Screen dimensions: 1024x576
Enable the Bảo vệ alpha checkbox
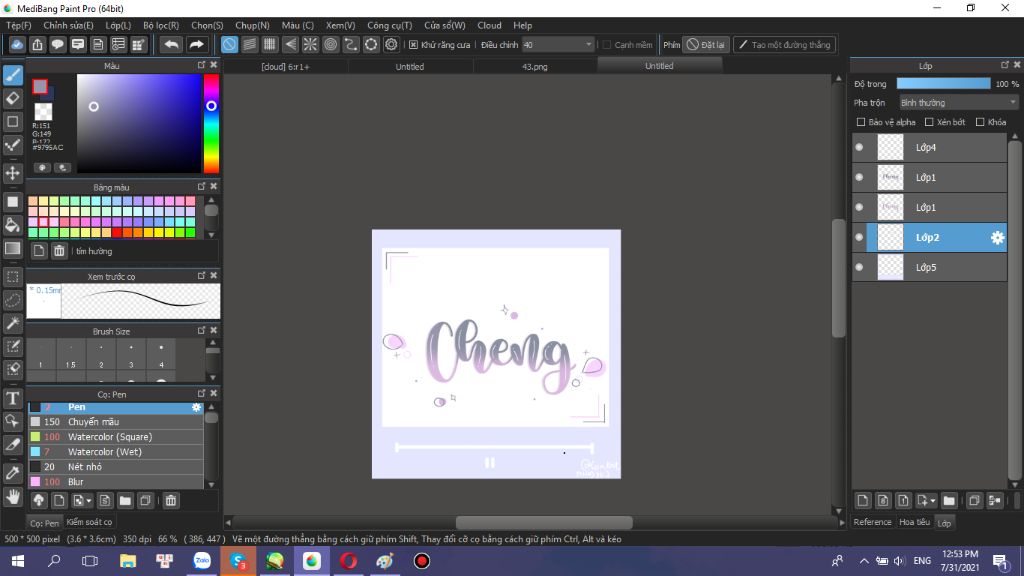861,122
